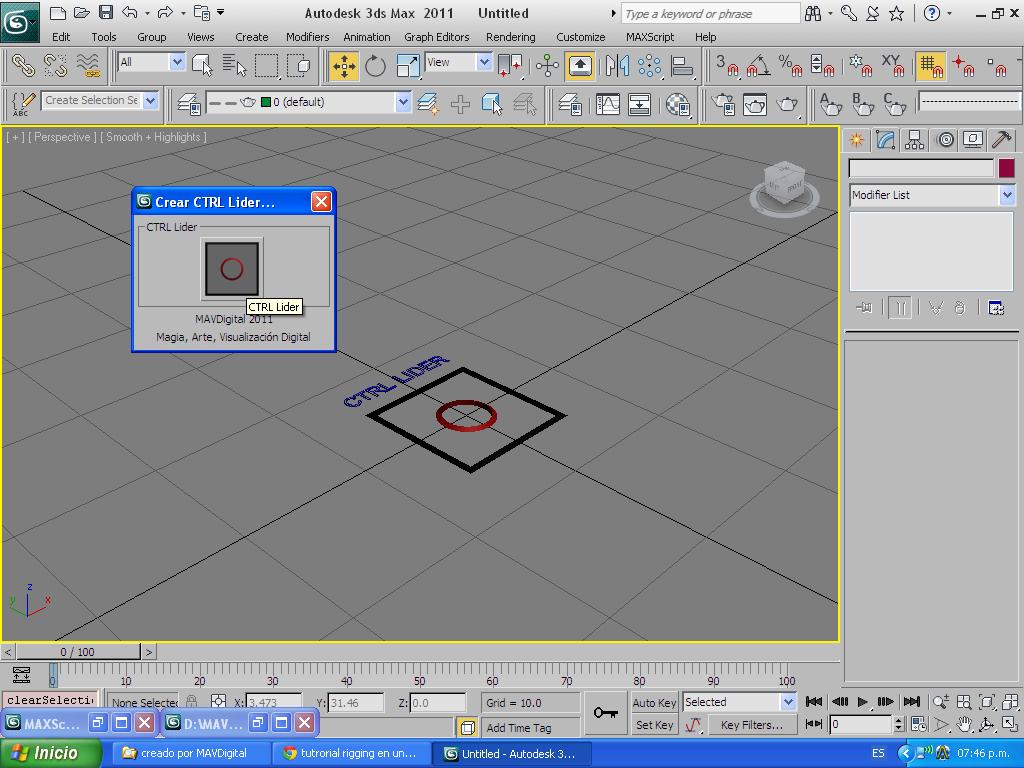Click the Align tool icon
The image size is (1024, 768).
[682, 66]
